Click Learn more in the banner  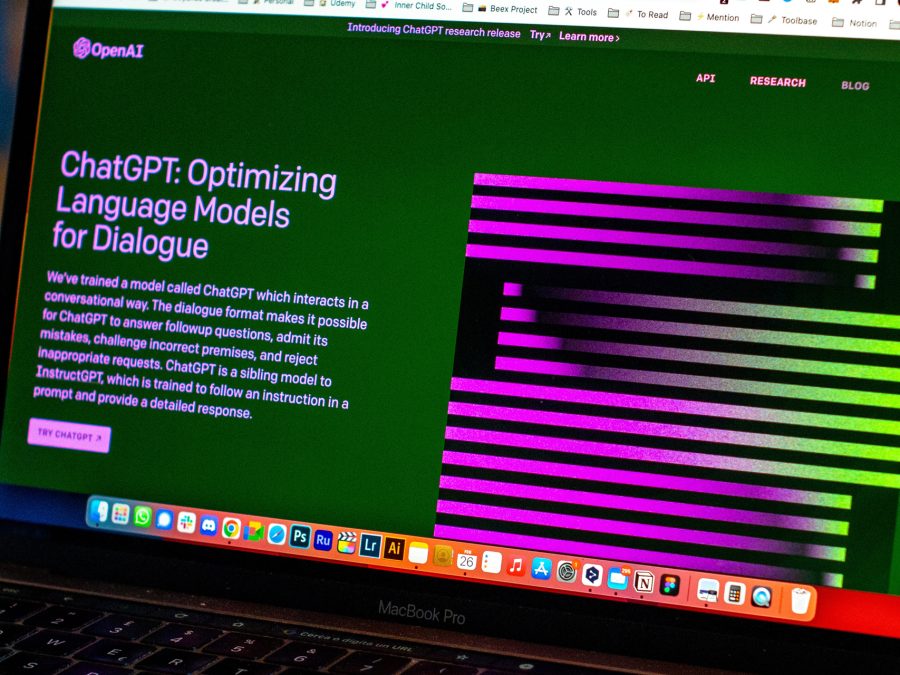coord(589,37)
